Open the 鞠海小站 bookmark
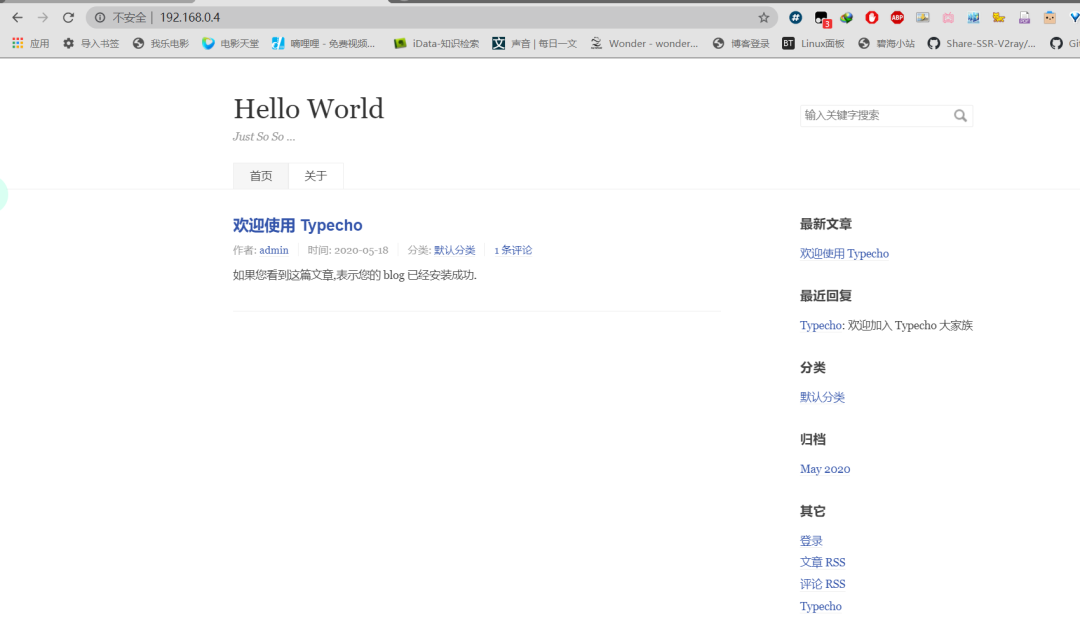The width and height of the screenshot is (1080, 628). [x=886, y=43]
